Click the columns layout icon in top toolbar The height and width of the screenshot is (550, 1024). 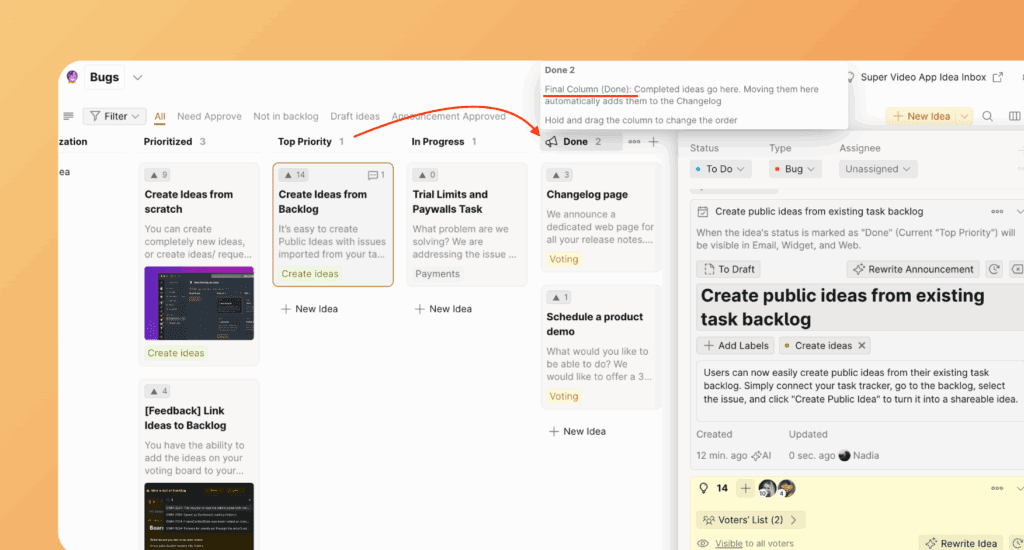[x=1012, y=117]
